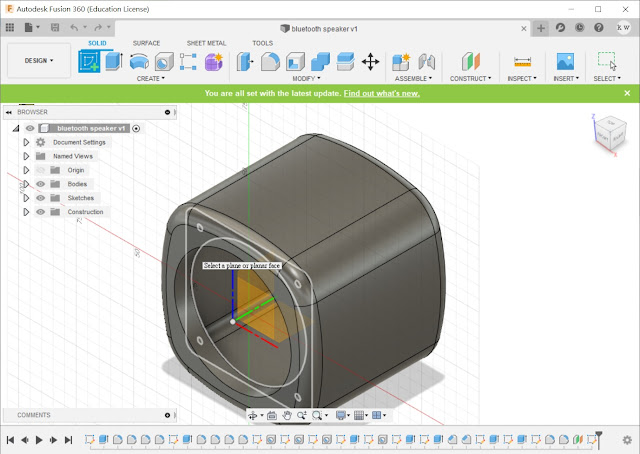Select the Insert image tool

(x=565, y=62)
